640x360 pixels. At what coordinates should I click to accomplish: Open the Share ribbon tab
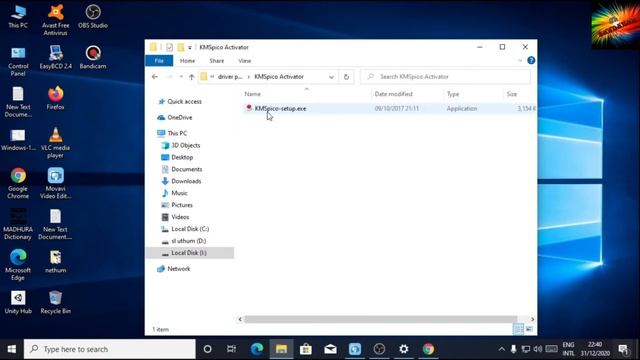[217, 61]
